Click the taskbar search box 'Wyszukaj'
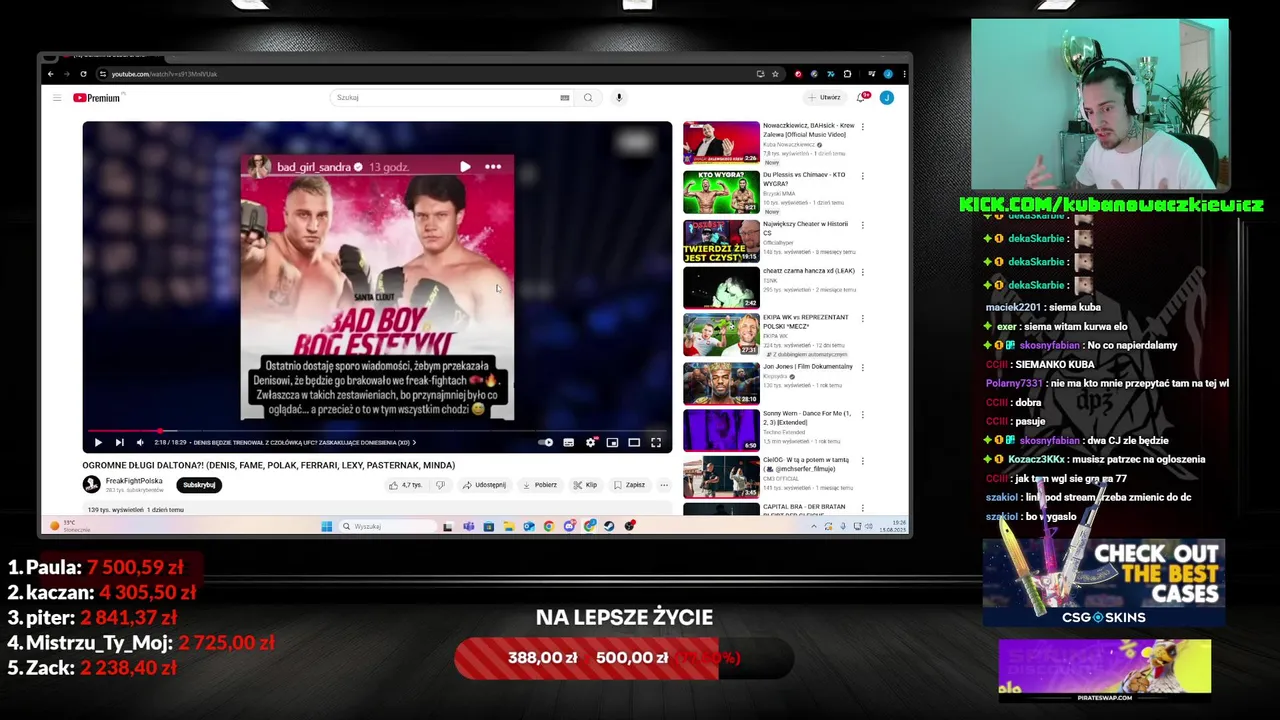1280x720 pixels. (x=387, y=526)
